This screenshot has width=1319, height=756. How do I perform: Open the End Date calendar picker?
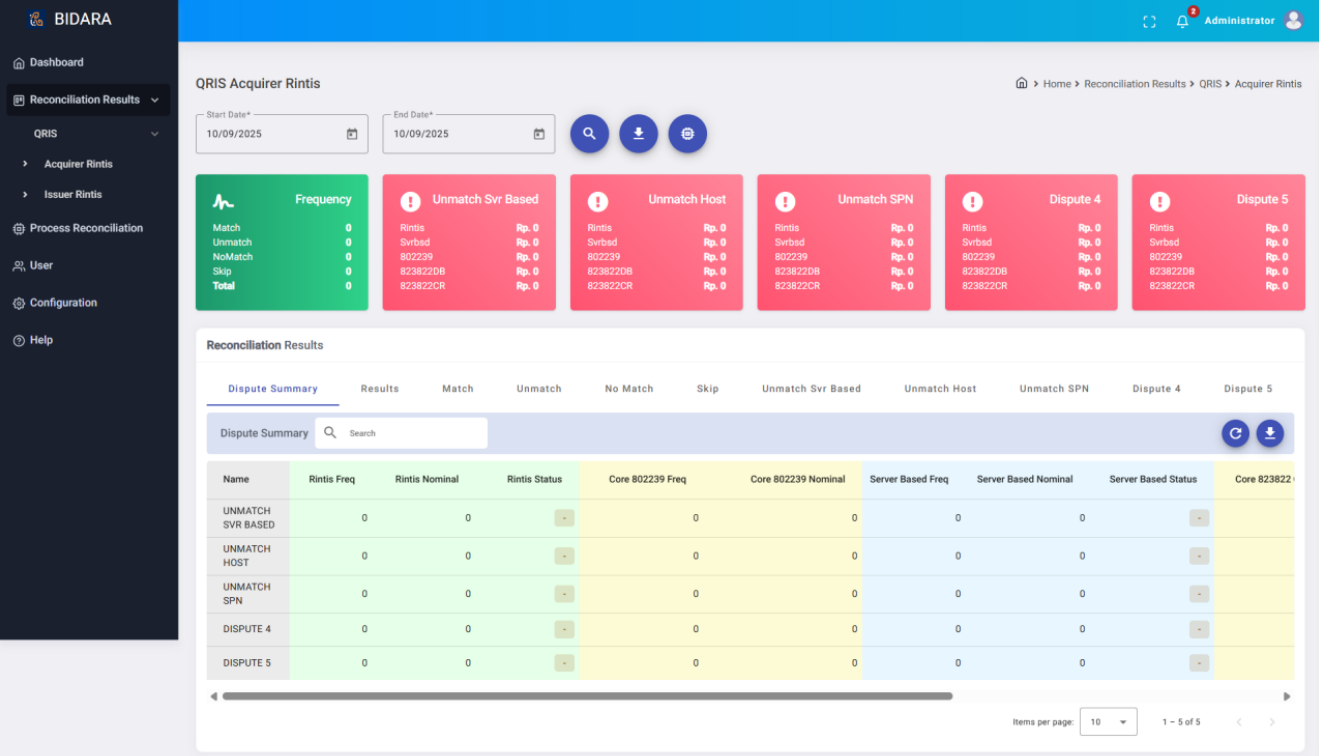[x=539, y=134]
